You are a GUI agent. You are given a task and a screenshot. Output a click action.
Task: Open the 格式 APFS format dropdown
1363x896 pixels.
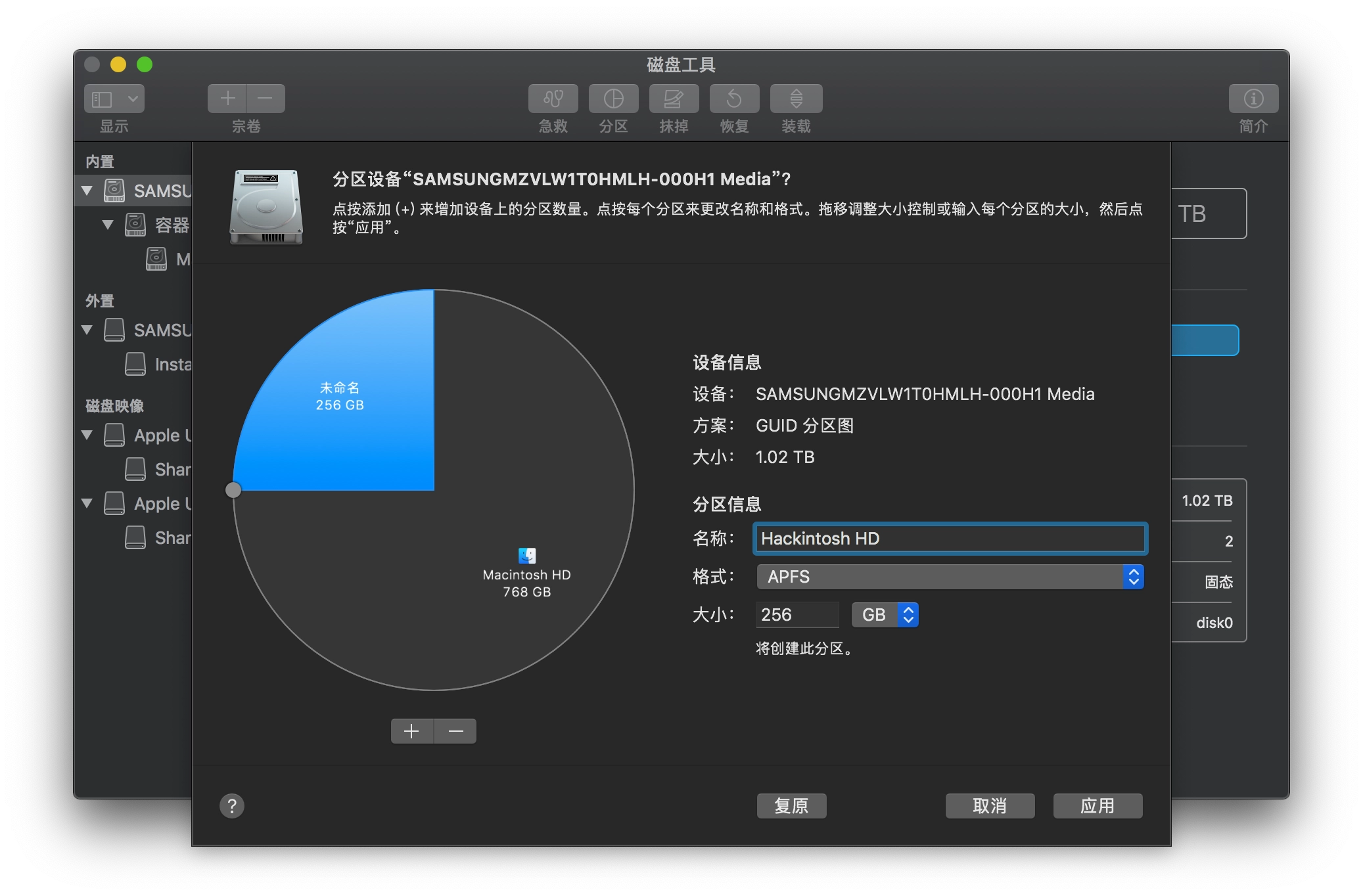(950, 577)
